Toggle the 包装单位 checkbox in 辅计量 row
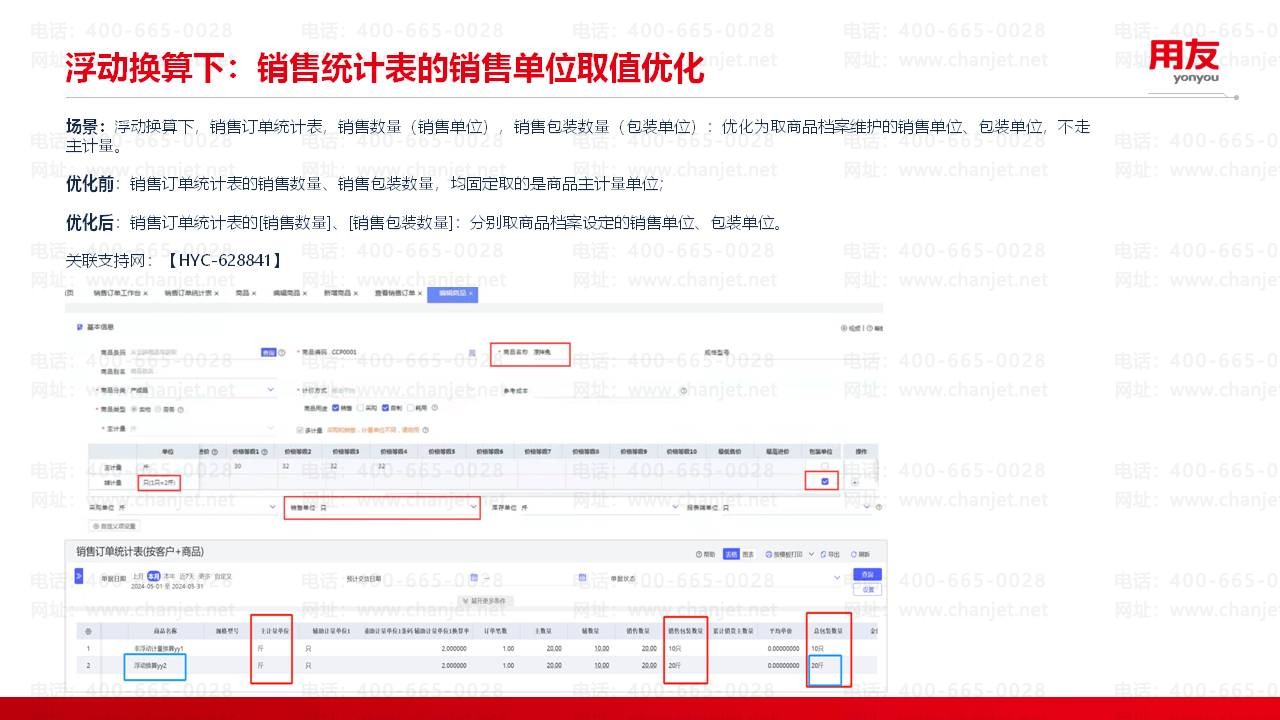Image resolution: width=1280 pixels, height=720 pixels. pyautogui.click(x=825, y=481)
